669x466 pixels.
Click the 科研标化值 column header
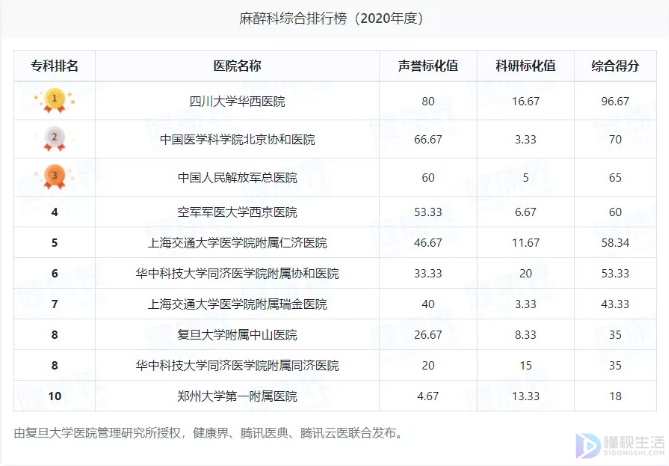526,66
